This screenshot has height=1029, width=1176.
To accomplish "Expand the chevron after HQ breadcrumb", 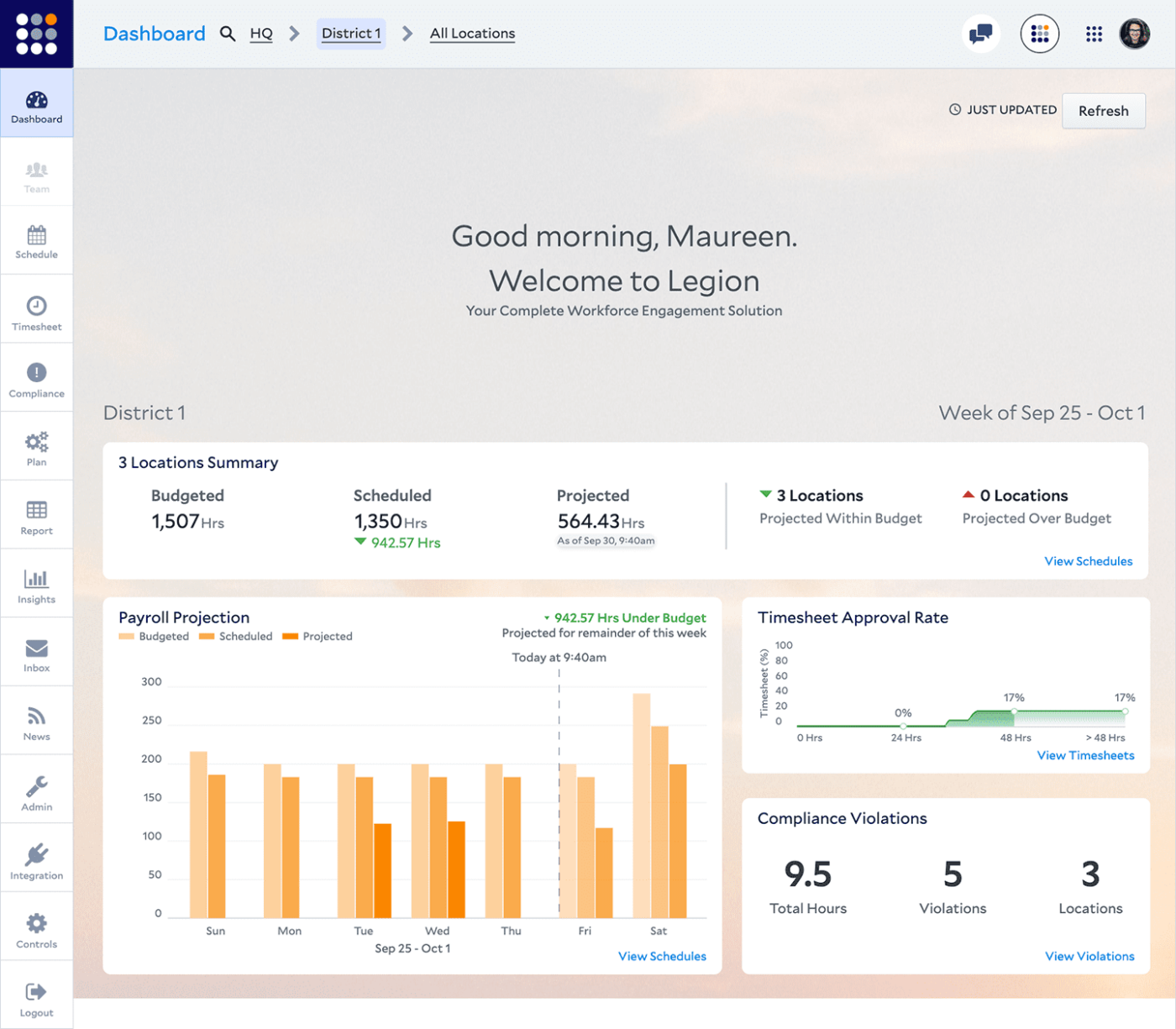I will coord(293,34).
